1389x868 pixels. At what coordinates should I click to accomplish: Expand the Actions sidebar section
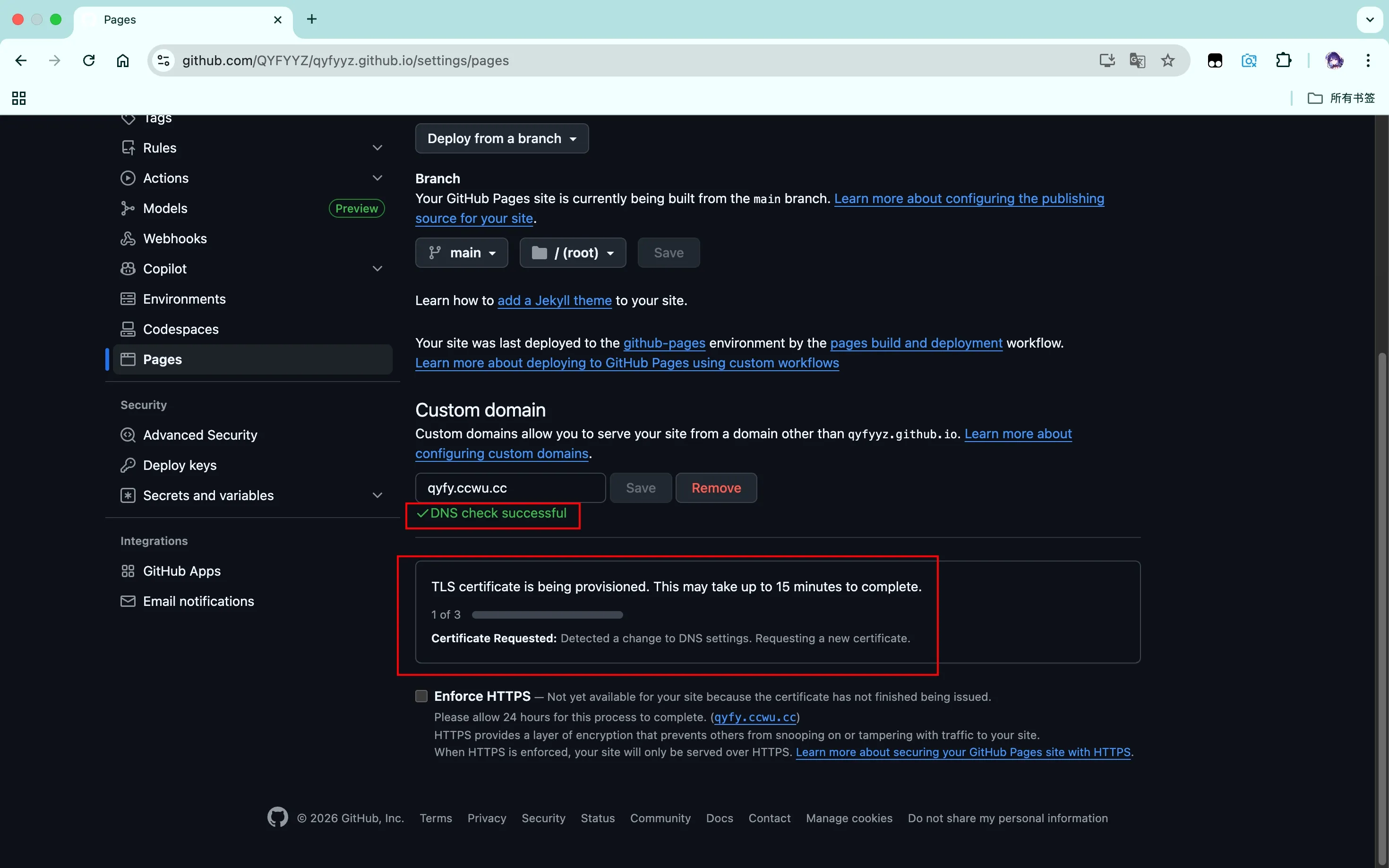(377, 178)
